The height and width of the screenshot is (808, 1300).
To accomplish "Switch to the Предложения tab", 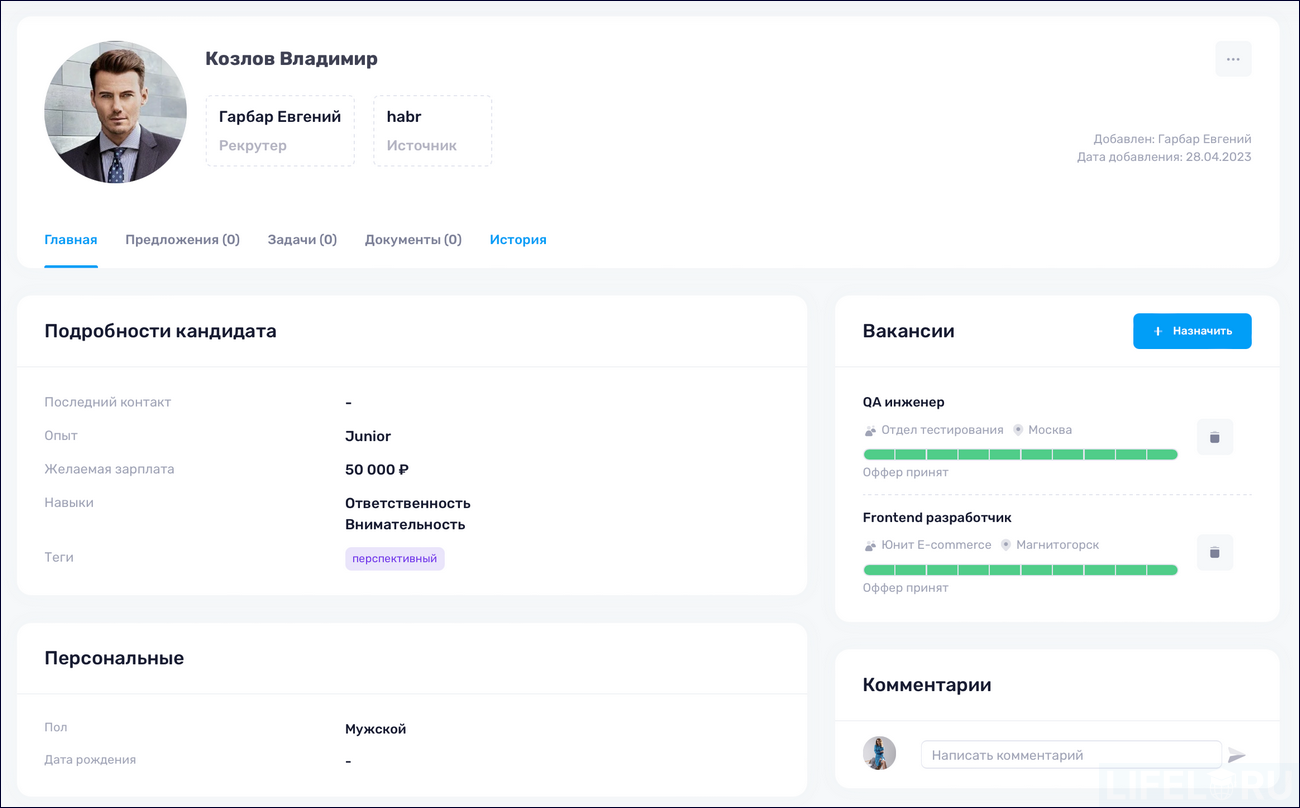I will pyautogui.click(x=182, y=239).
